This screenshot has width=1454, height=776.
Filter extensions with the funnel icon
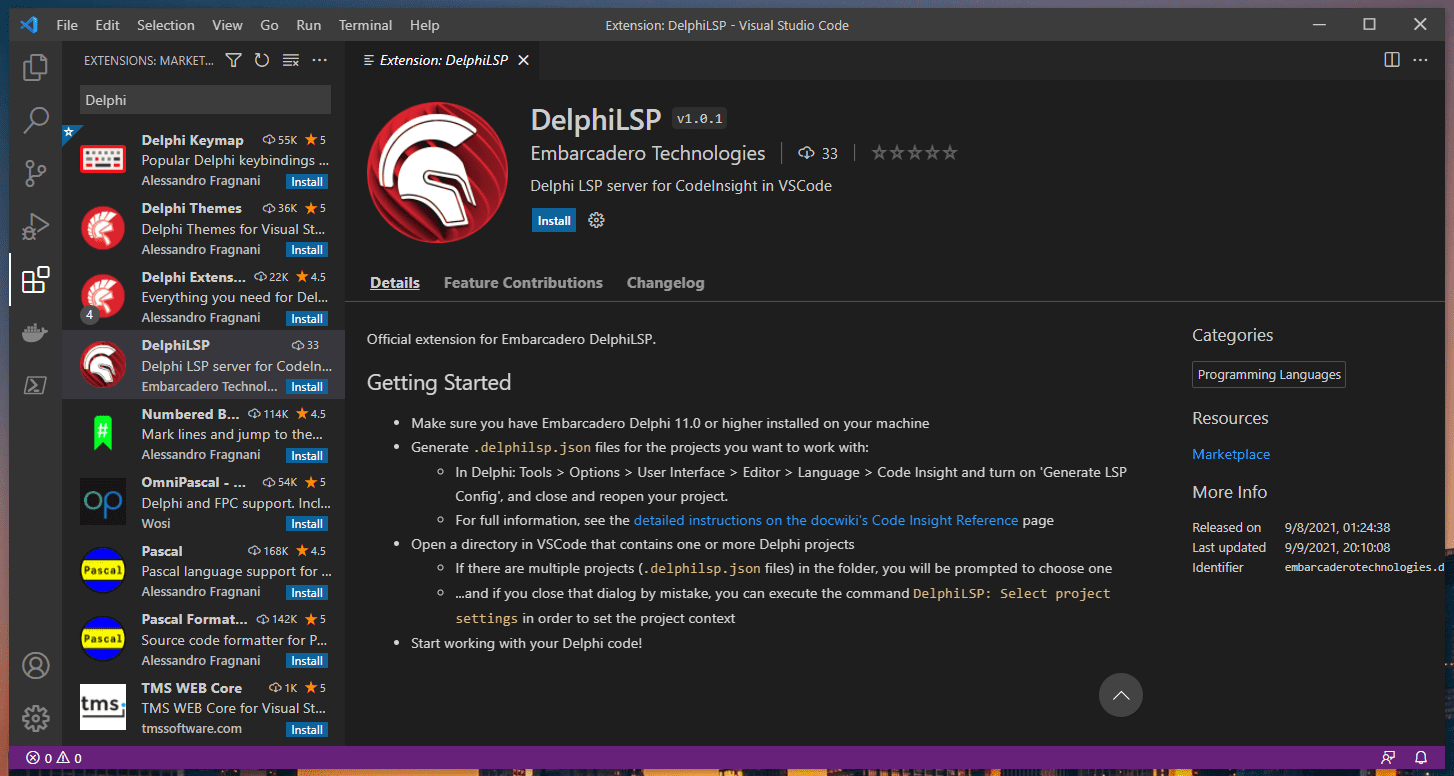point(233,60)
